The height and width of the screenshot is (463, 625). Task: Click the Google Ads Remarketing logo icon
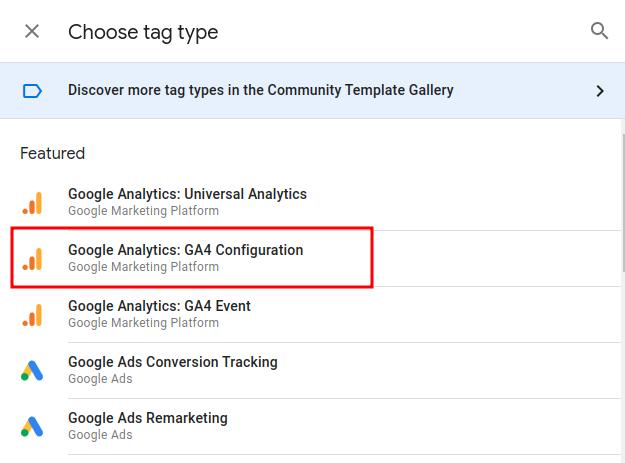32,427
